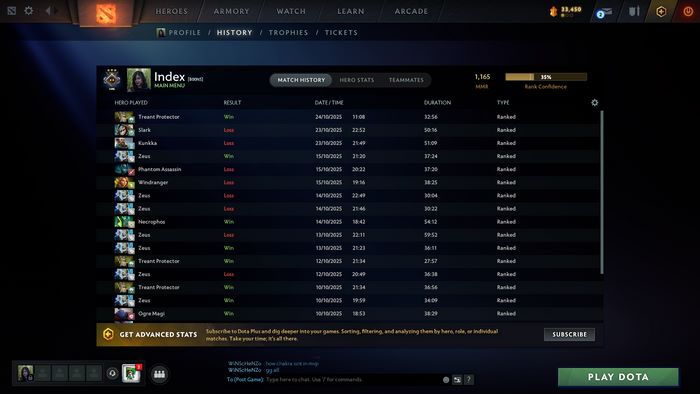Open the shards balance showing 33,450
Viewport: 700px width, 394px height.
click(566, 11)
